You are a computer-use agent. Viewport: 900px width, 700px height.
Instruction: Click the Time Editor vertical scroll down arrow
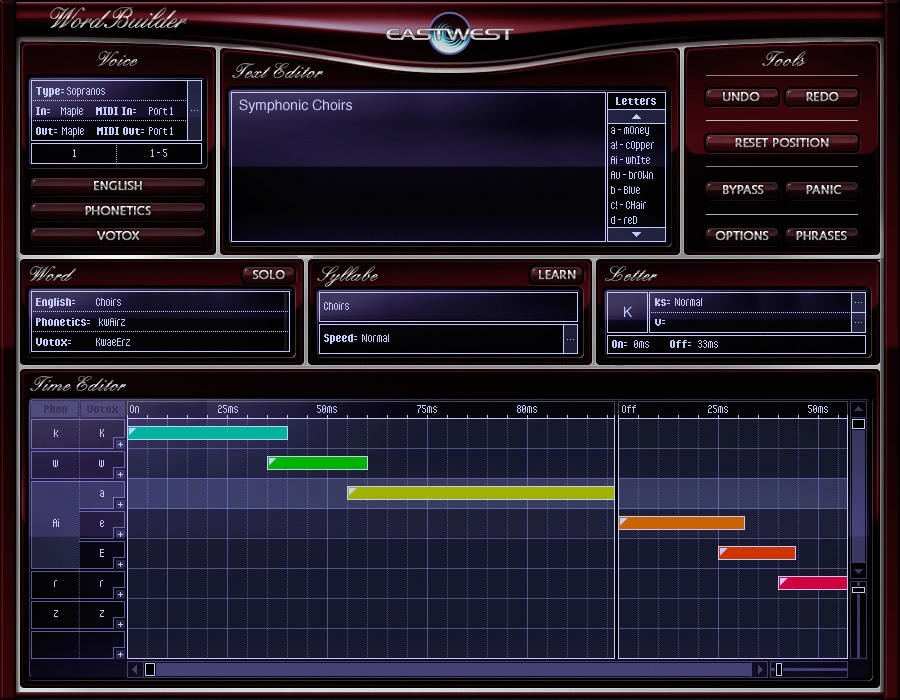(x=858, y=571)
